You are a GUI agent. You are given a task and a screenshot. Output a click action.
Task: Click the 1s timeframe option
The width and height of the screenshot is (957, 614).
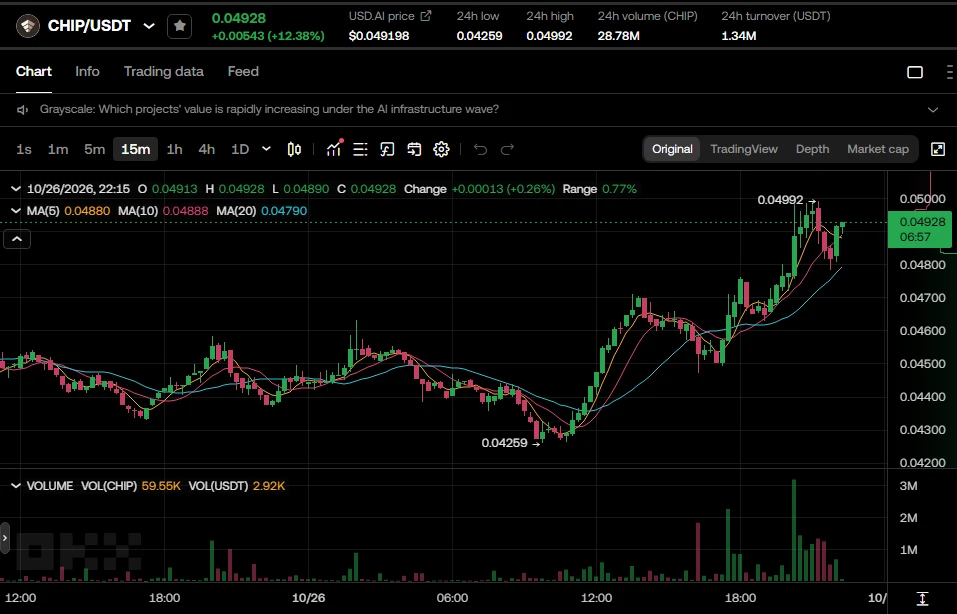(x=24, y=149)
